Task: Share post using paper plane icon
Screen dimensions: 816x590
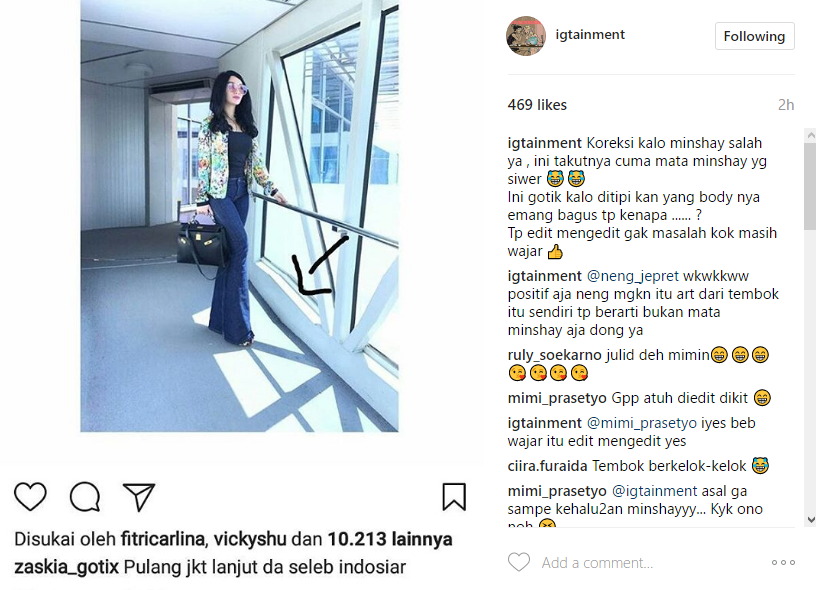Action: point(139,496)
